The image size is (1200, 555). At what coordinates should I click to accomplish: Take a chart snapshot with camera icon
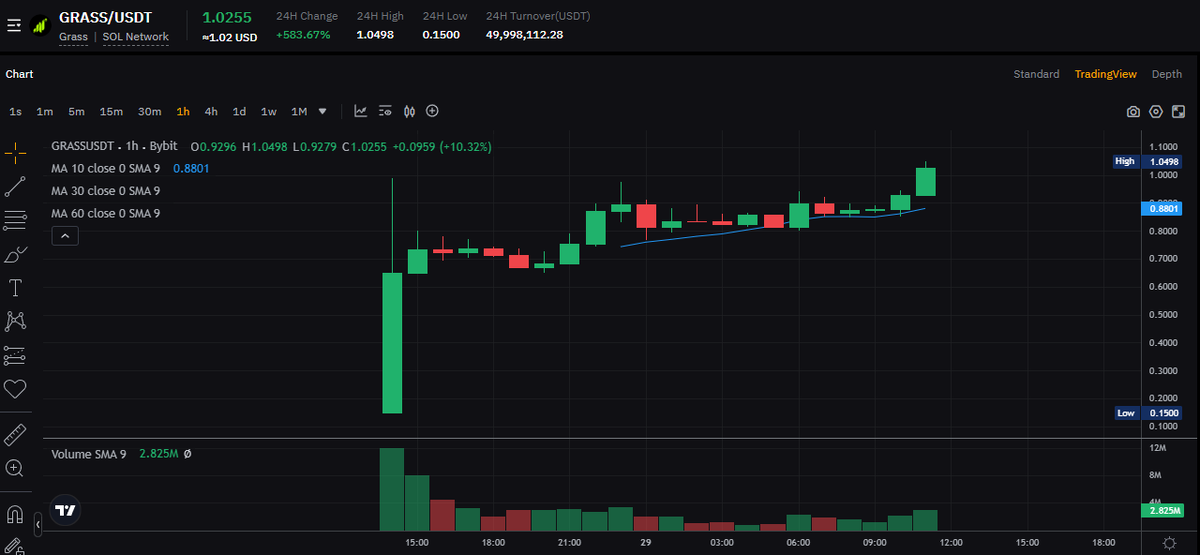[1133, 112]
